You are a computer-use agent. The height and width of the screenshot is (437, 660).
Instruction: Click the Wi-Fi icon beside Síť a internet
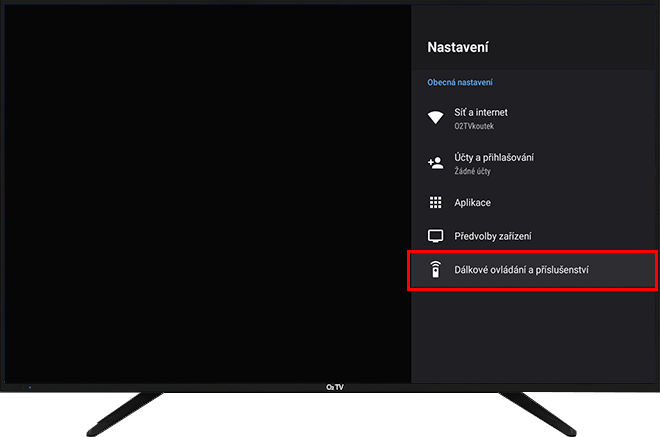tap(435, 118)
